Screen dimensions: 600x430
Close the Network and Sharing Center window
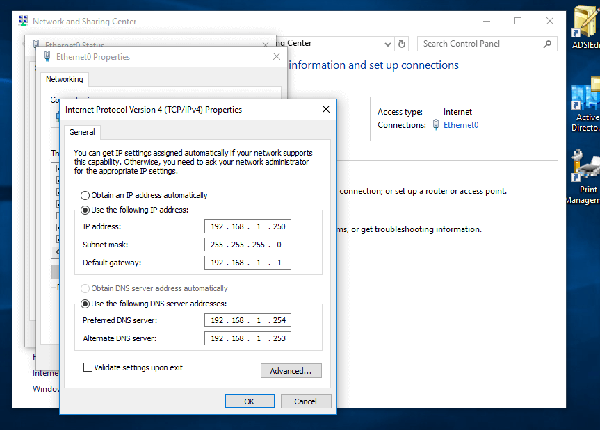click(549, 21)
